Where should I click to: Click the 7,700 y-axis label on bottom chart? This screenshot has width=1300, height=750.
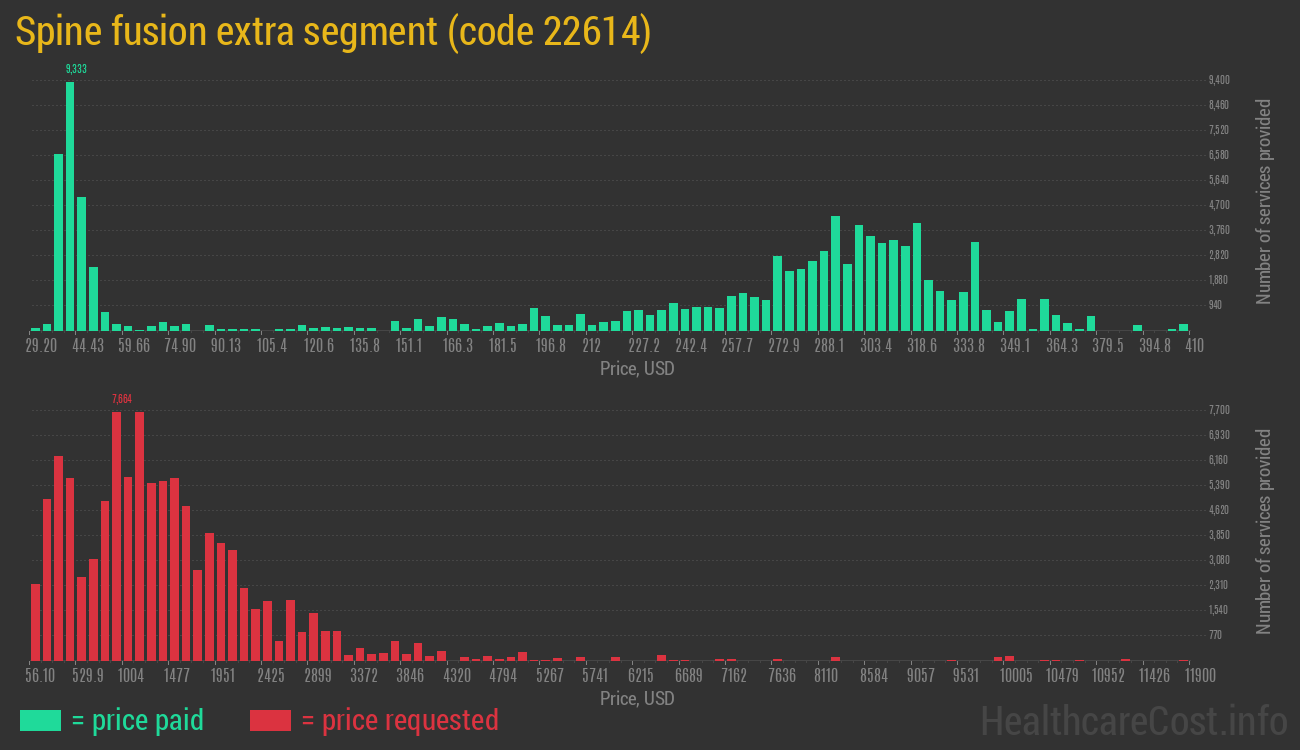[x=1219, y=410]
